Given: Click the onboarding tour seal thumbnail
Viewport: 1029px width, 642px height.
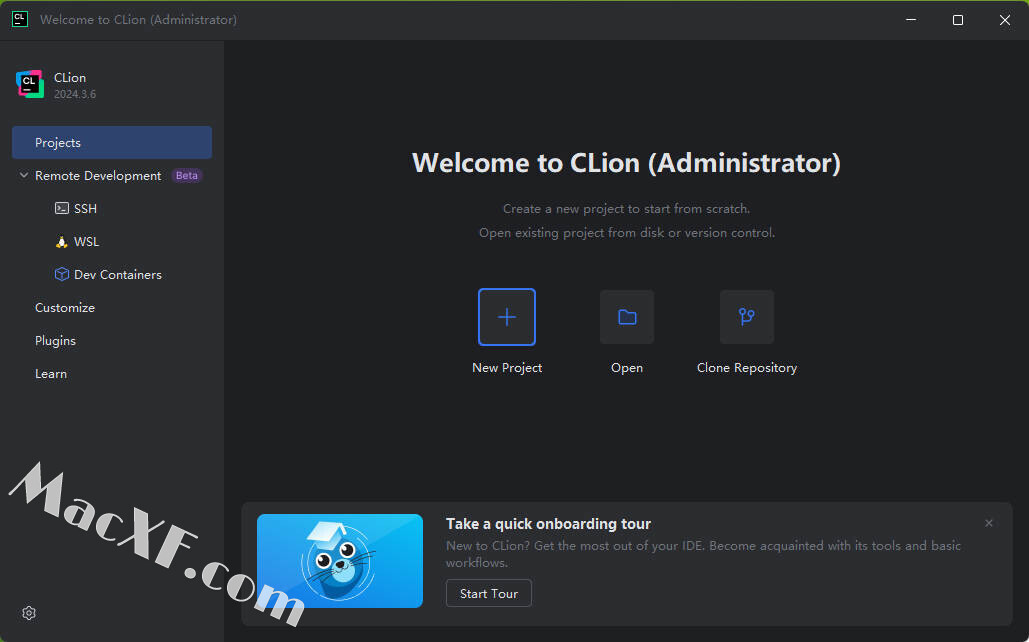Looking at the screenshot, I should pyautogui.click(x=340, y=561).
